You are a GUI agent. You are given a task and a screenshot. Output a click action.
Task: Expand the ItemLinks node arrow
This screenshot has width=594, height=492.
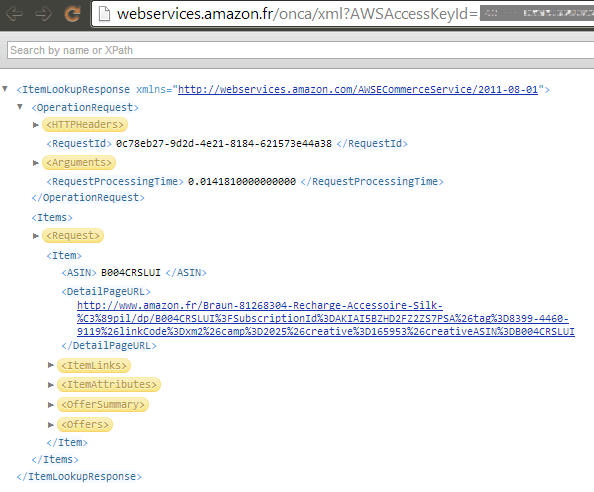point(51,365)
